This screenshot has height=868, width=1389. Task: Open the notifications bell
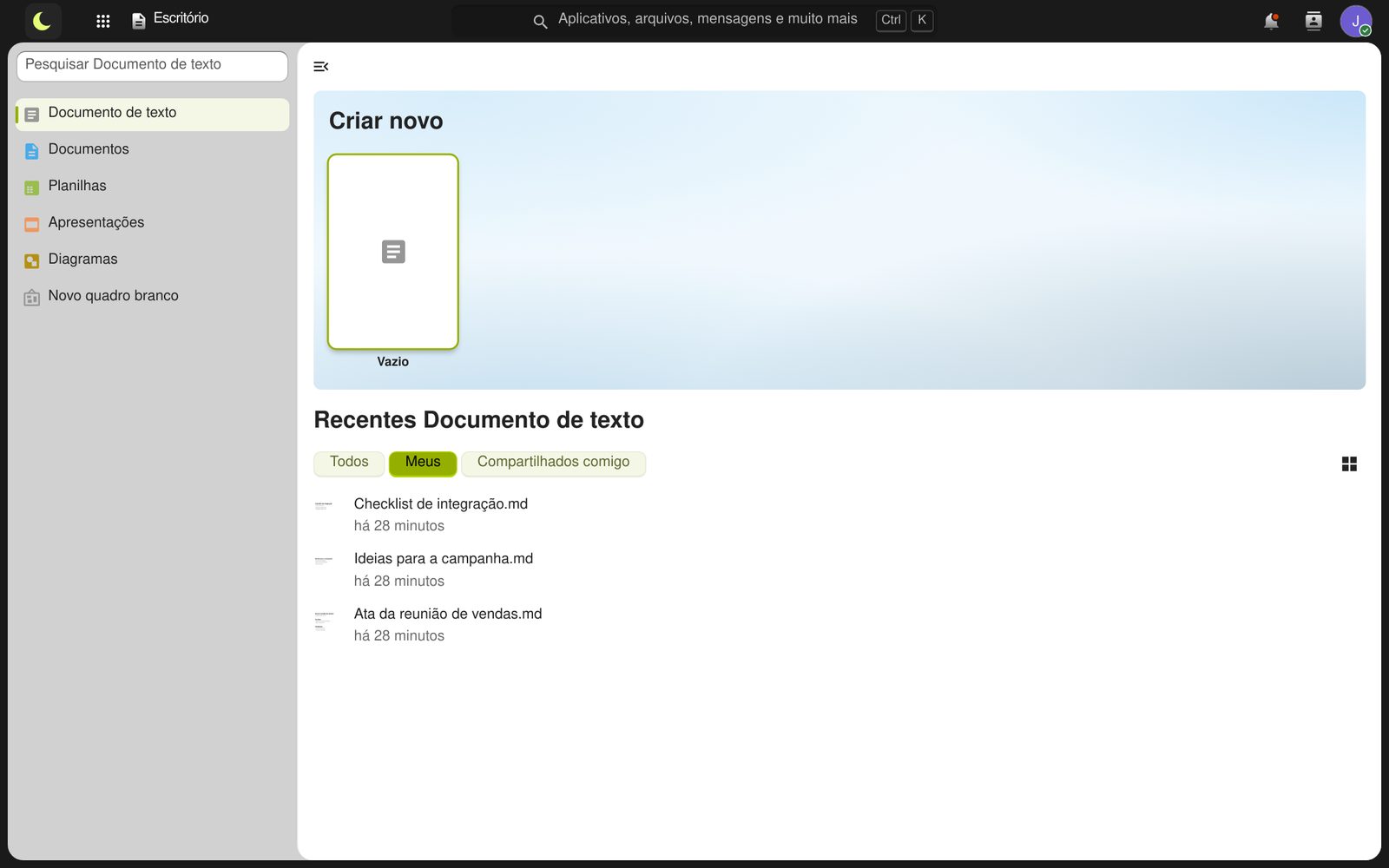click(1271, 21)
